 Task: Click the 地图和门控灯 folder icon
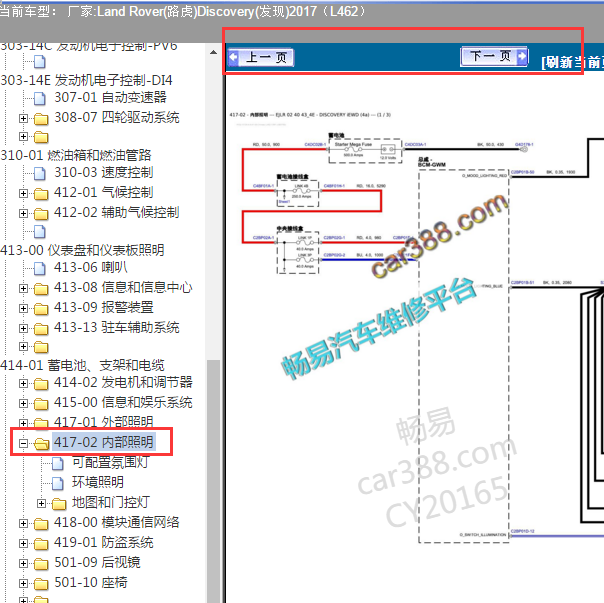pos(59,504)
